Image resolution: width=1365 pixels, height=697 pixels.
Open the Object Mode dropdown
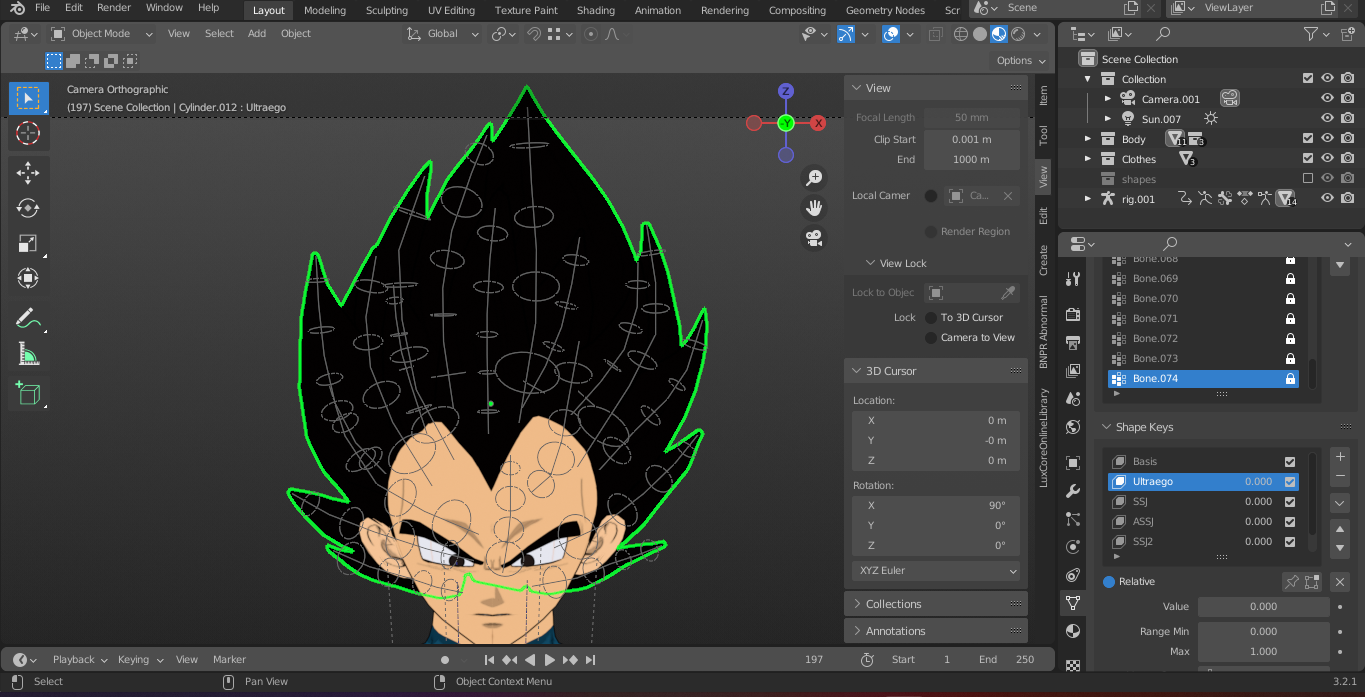click(102, 34)
